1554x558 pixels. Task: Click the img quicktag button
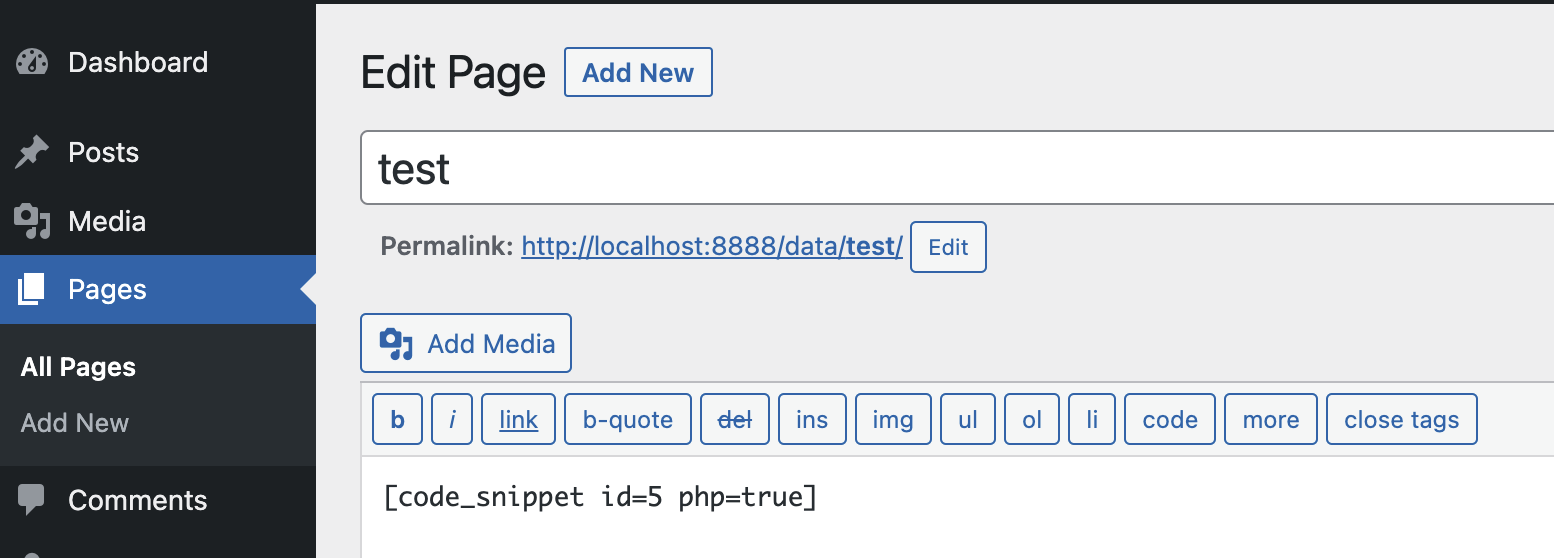(893, 419)
